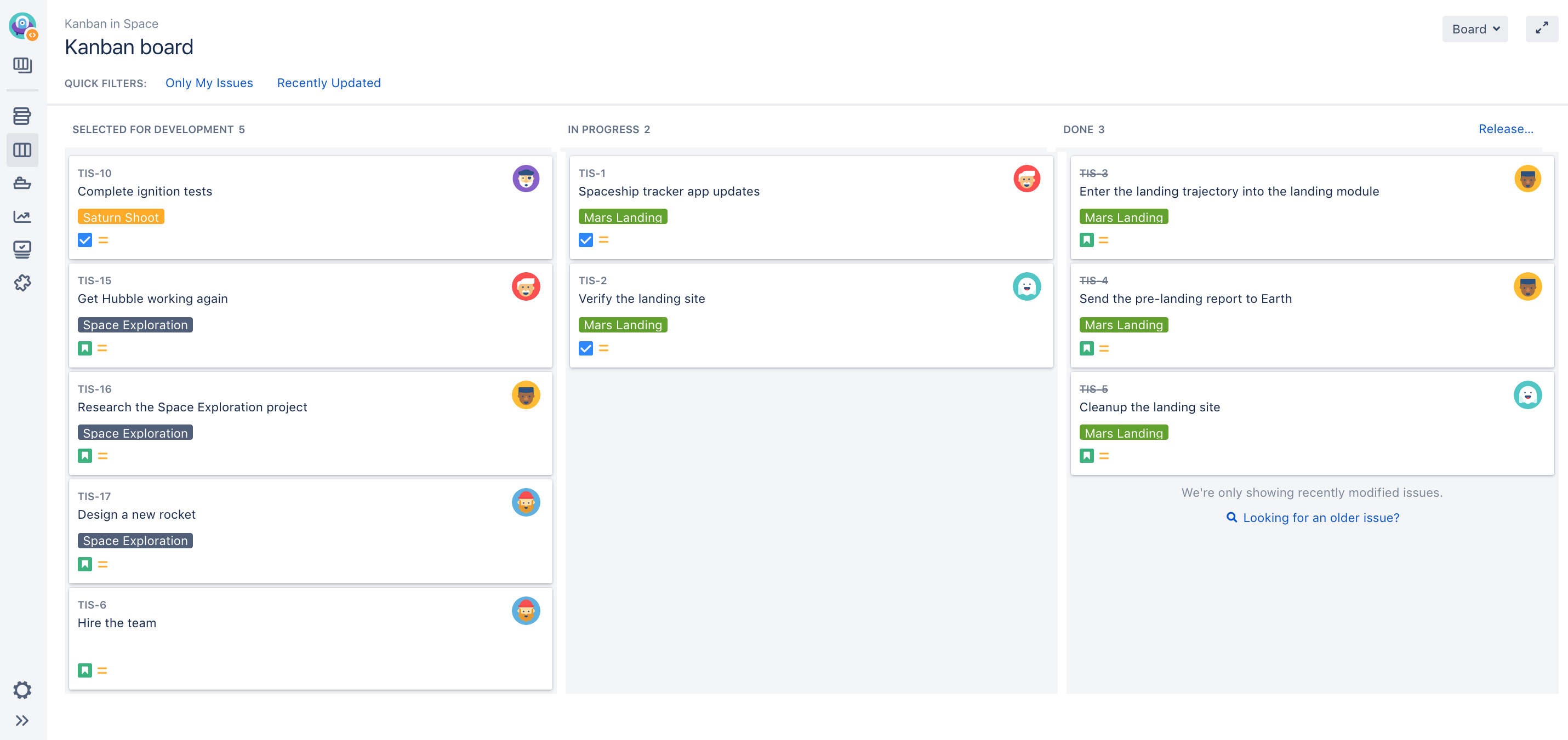Apply the Recently Updated quick filter

329,83
